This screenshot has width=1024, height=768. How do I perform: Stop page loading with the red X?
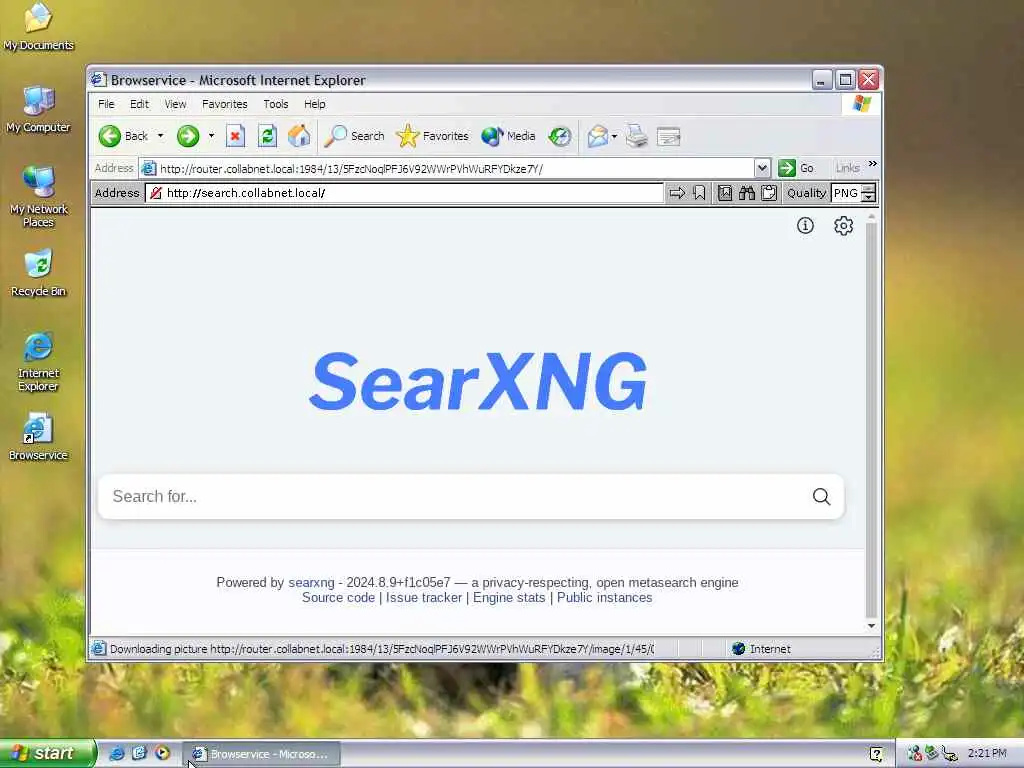tap(235, 136)
